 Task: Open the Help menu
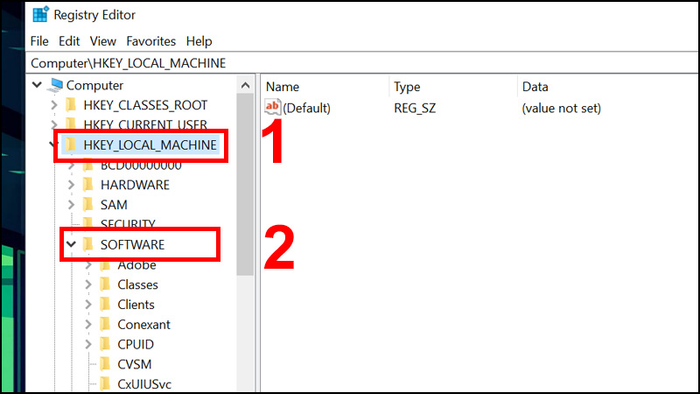click(199, 41)
